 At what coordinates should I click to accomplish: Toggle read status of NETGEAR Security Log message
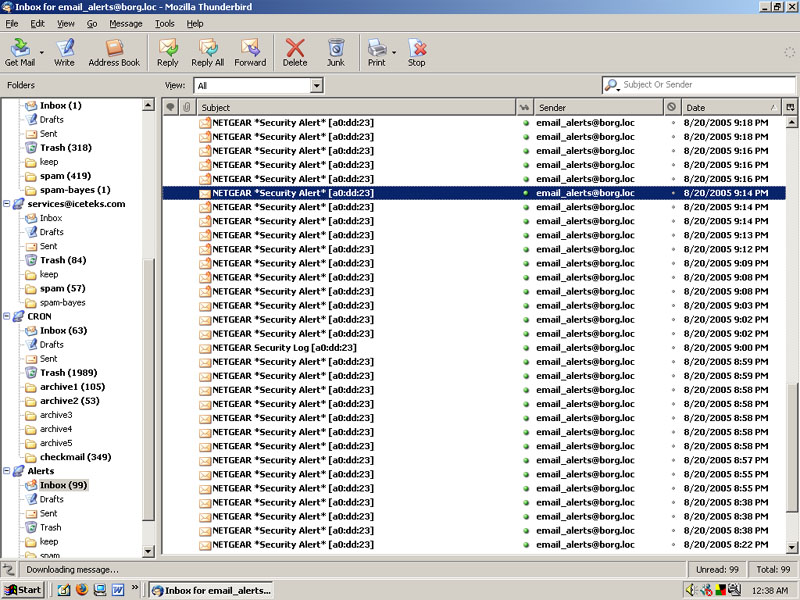coord(526,347)
